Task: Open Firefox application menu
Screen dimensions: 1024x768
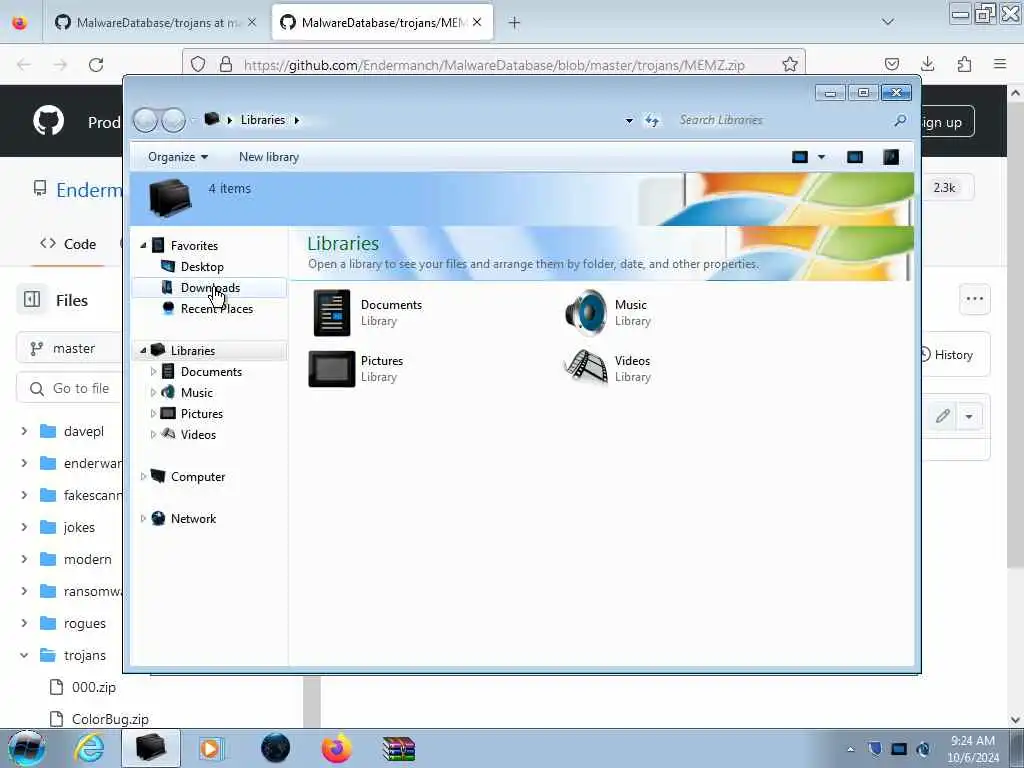Action: pos(1000,64)
